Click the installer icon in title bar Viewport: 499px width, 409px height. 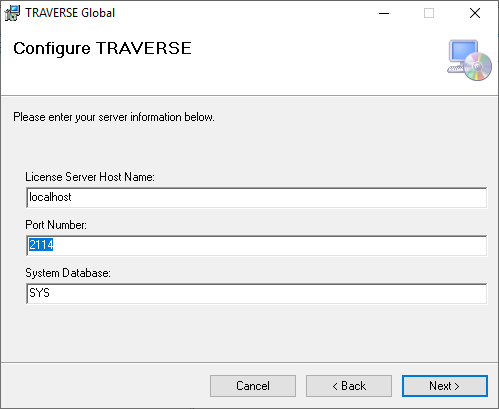click(x=12, y=13)
